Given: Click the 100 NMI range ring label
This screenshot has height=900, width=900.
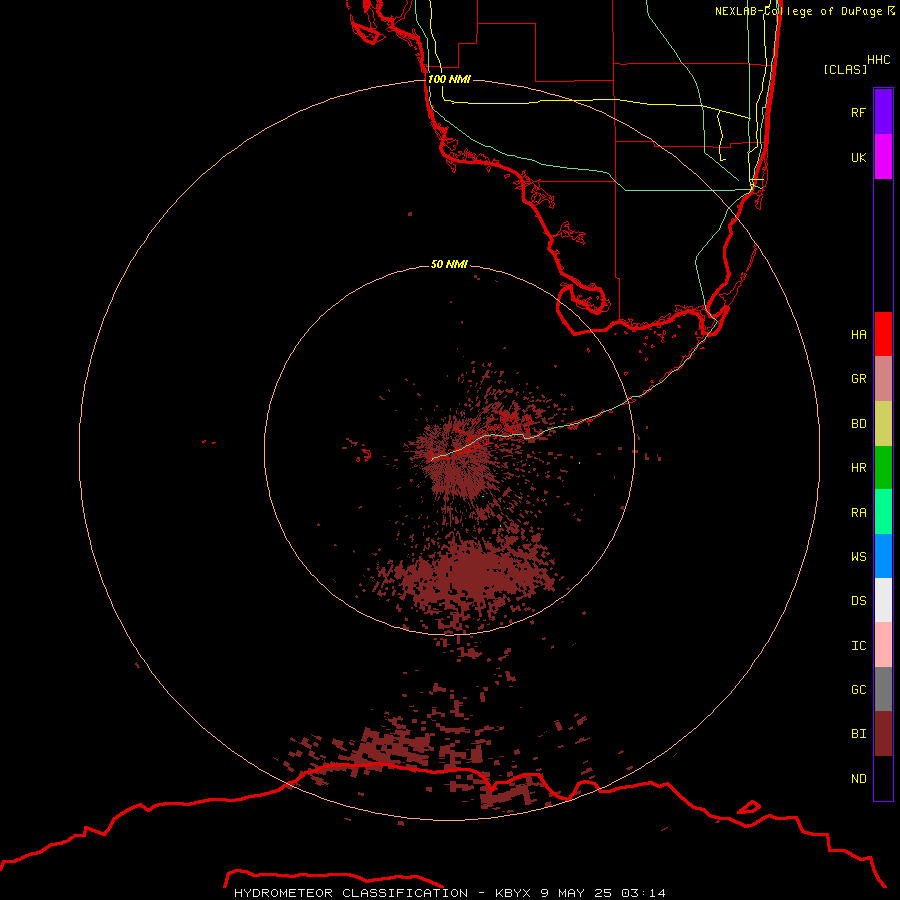Looking at the screenshot, I should 449,79.
